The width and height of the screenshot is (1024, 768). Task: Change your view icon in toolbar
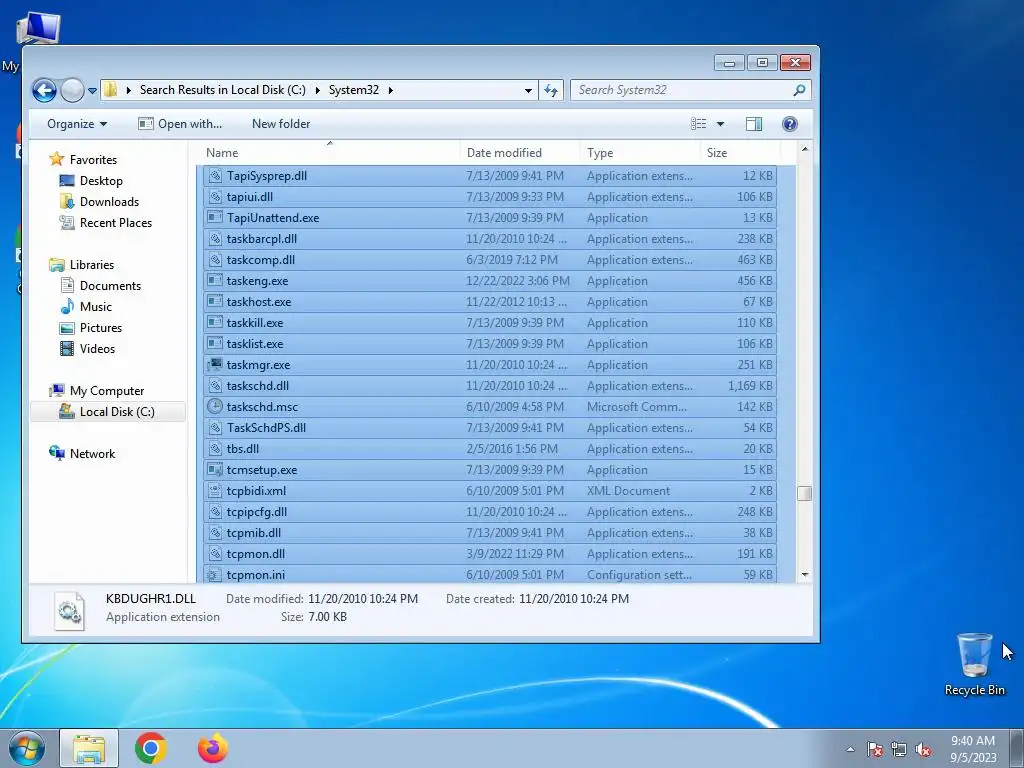699,124
